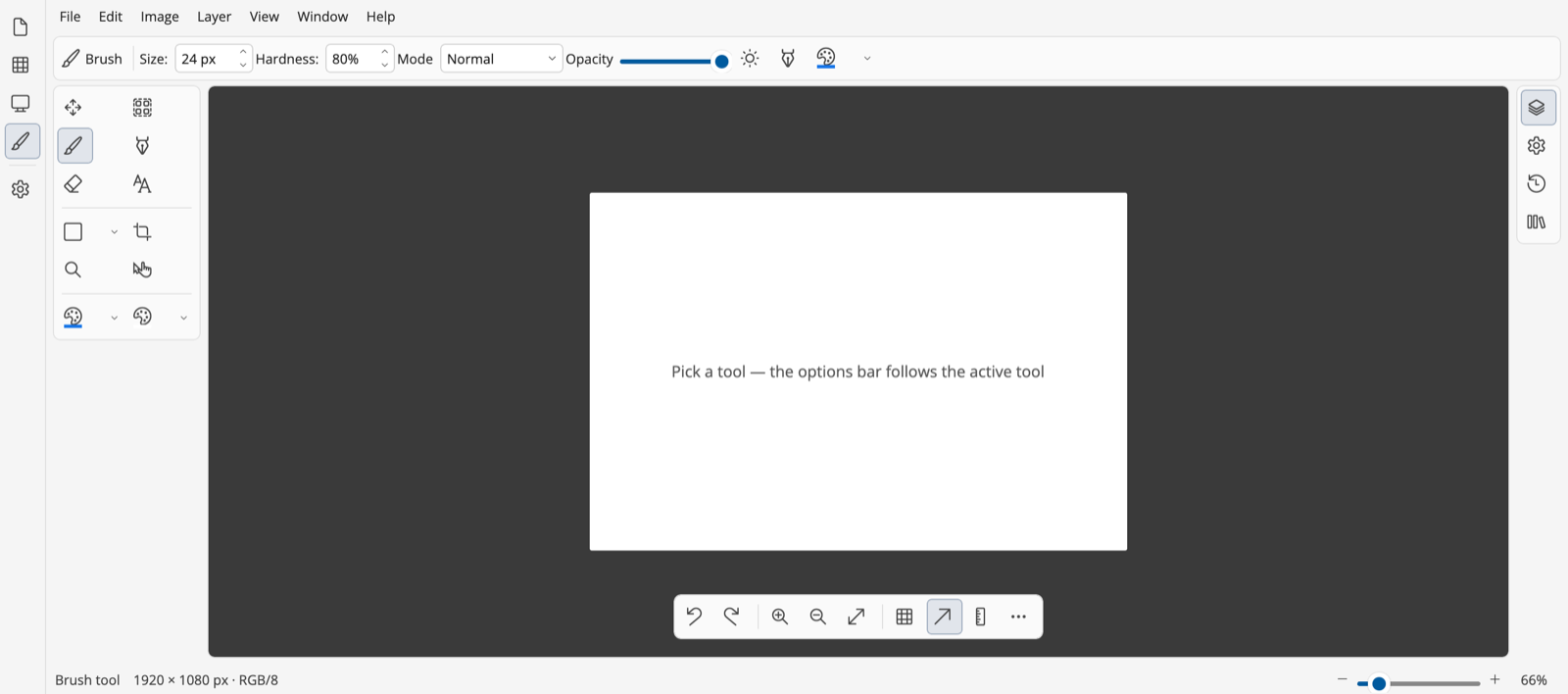Viewport: 1568px width, 694px height.
Task: Open the monitor display icon in left sidebar
Action: (21, 103)
